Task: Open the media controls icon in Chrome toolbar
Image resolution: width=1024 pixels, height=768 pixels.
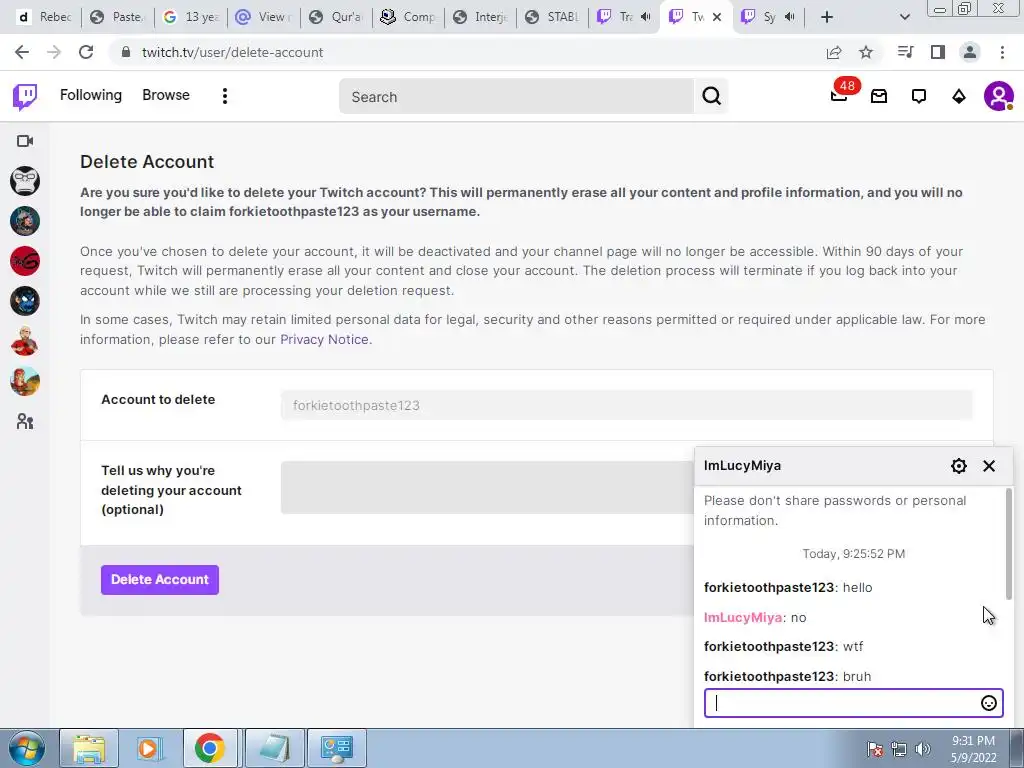Action: click(905, 52)
